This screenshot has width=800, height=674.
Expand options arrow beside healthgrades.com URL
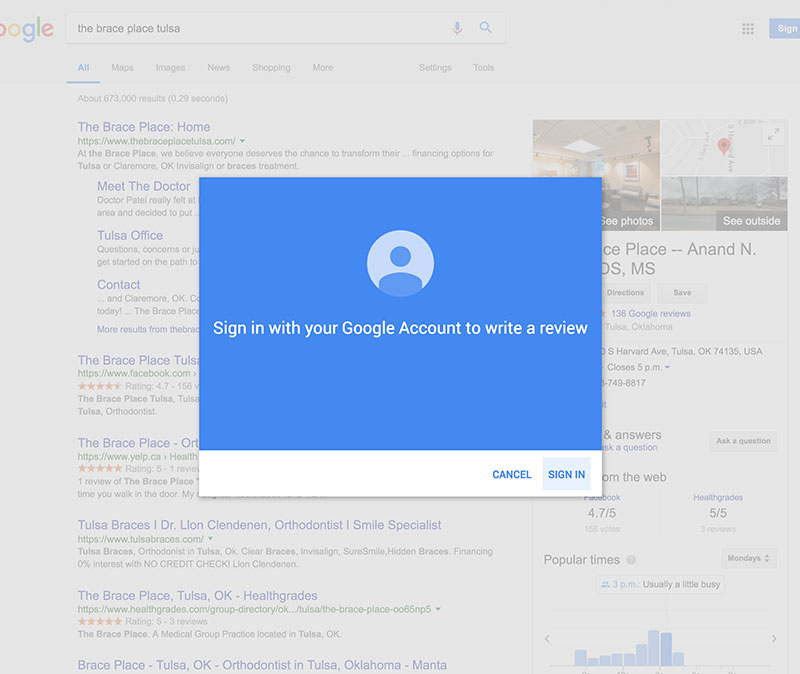(438, 609)
